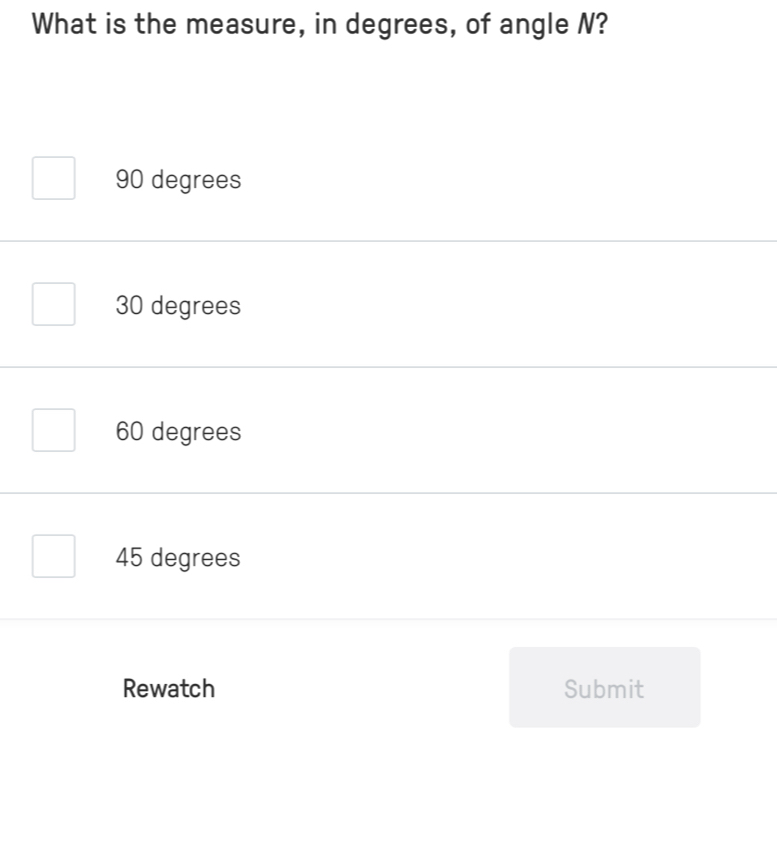This screenshot has height=847, width=777.
Task: Pick the "60 degrees" answer label
Action: point(178,432)
